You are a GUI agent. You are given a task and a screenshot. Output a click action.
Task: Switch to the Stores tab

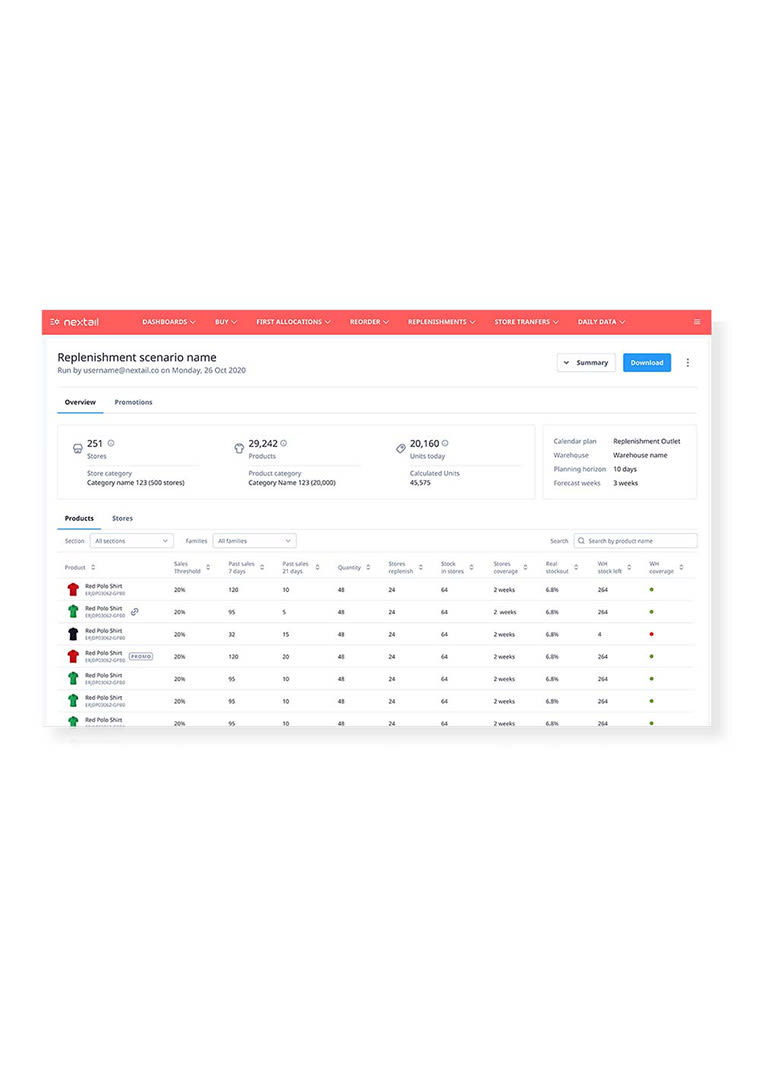(122, 518)
